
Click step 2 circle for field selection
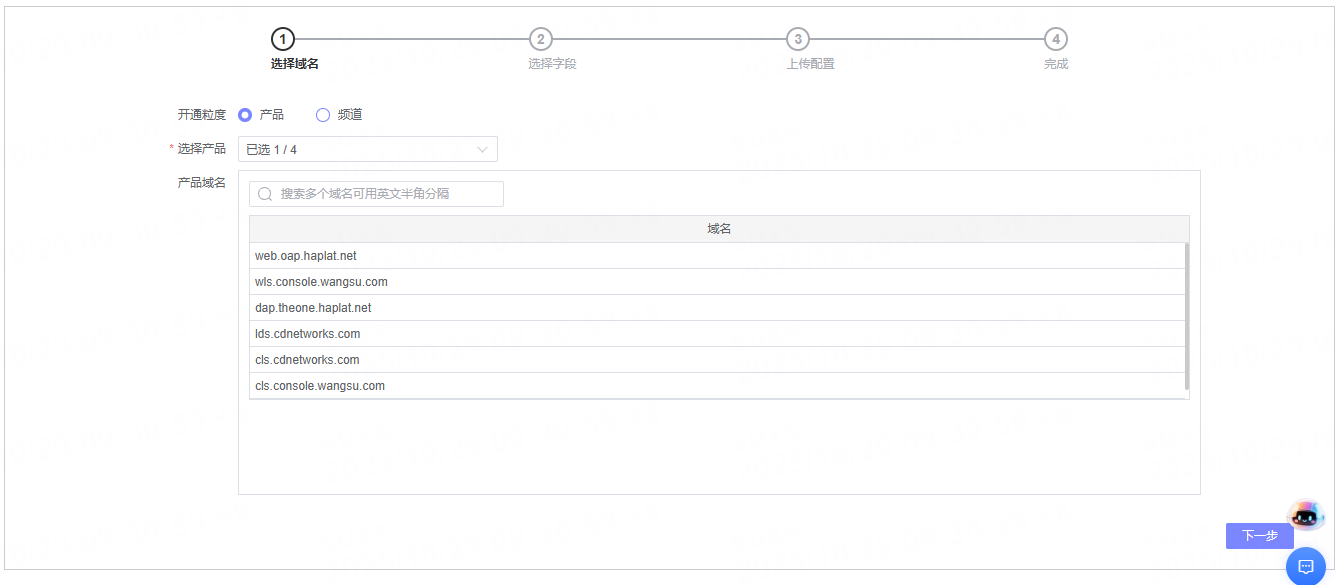coord(540,39)
